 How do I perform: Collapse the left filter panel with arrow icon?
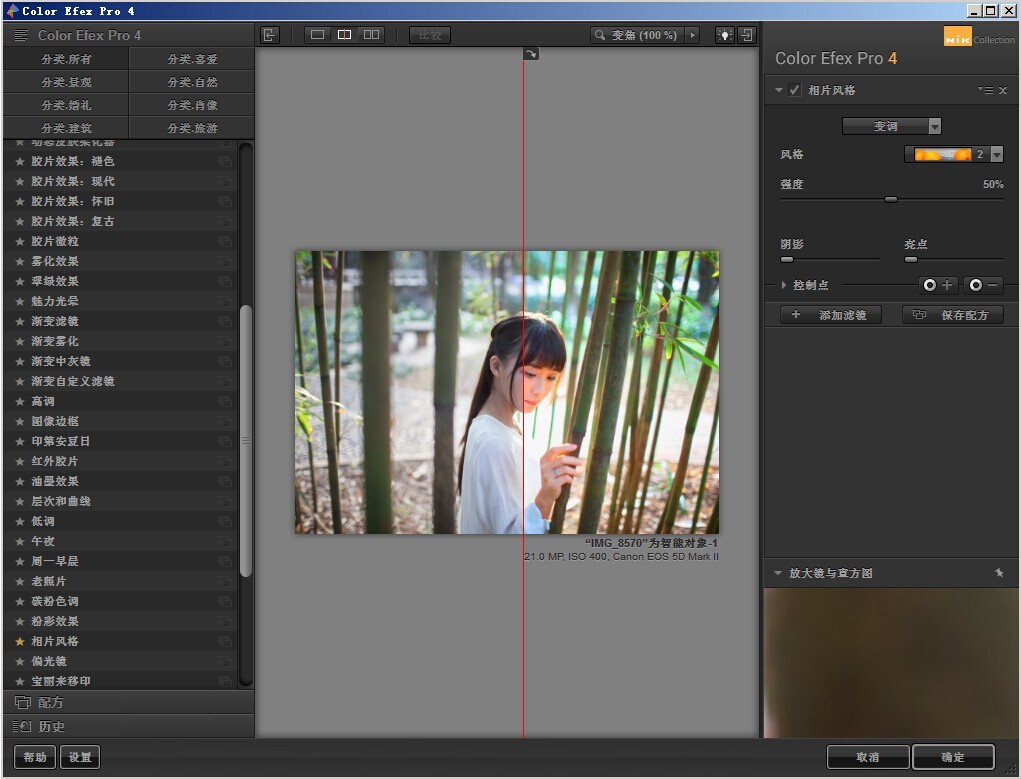pos(270,35)
